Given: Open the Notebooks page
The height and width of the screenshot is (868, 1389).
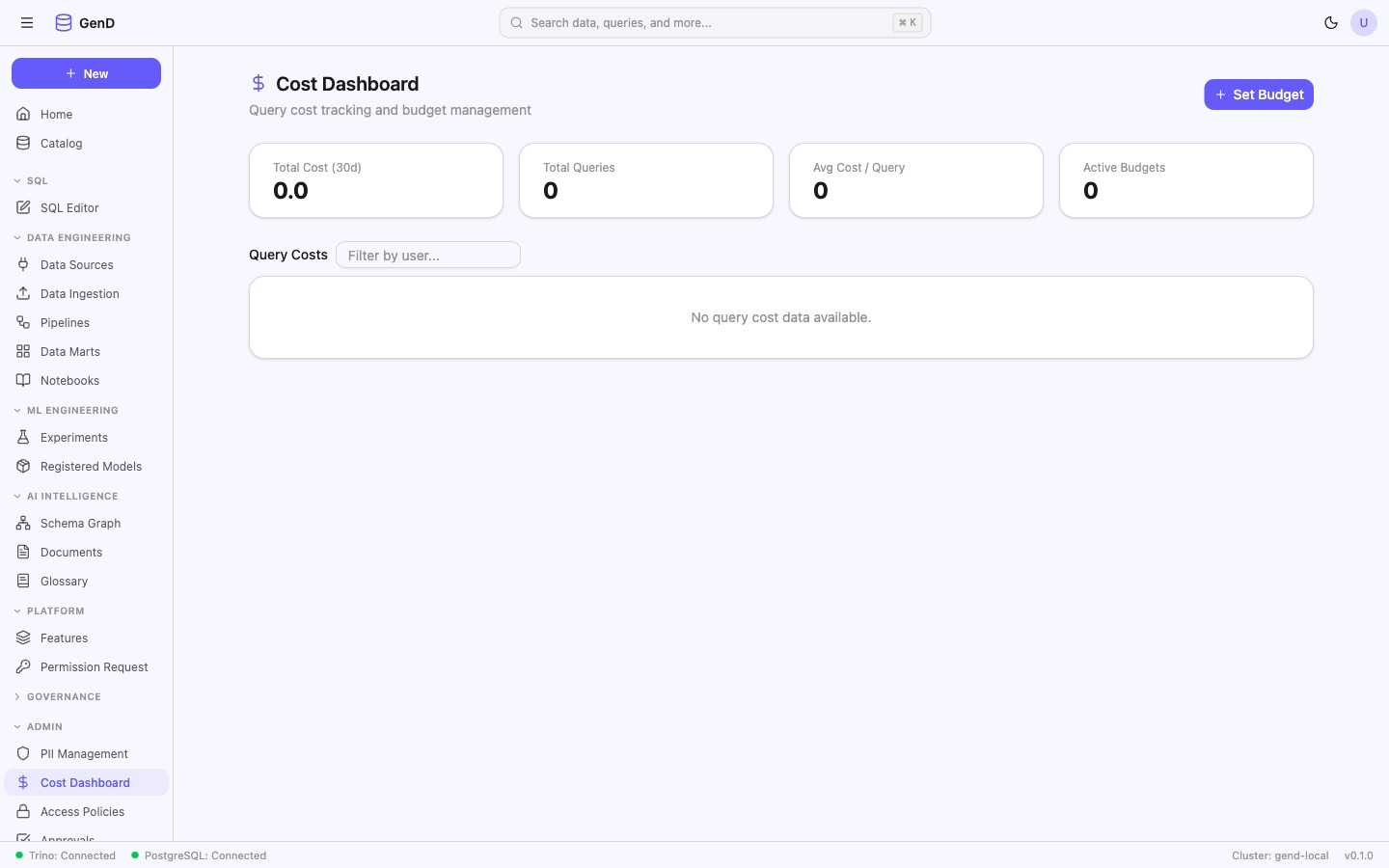Looking at the screenshot, I should coord(69,380).
